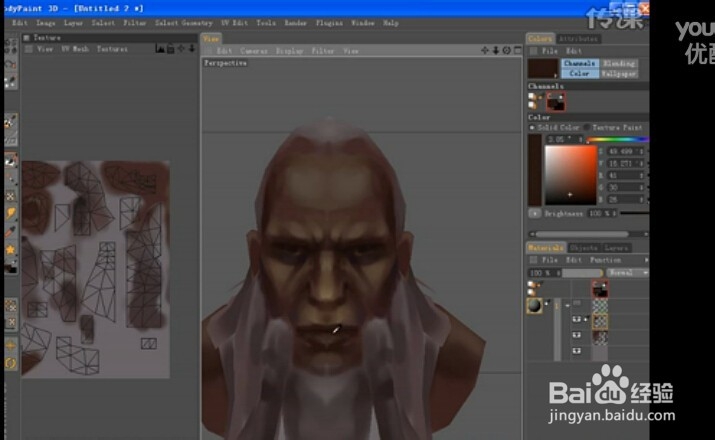This screenshot has height=440, width=715.
Task: Pick a hue on the rainbow hue slider
Action: (x=617, y=140)
